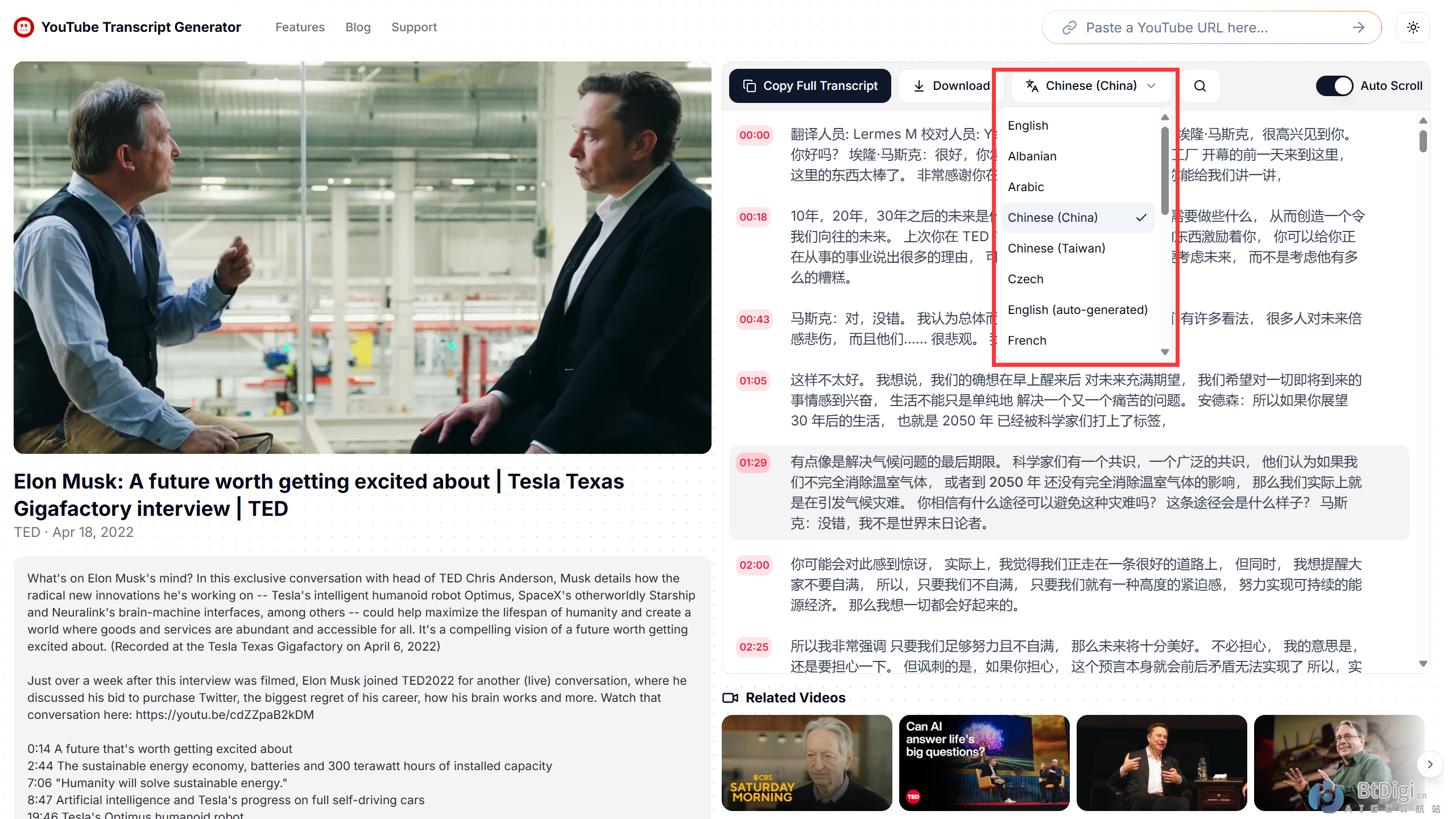Screen dimensions: 1456x819
Task: Open the Blog menu
Action: [358, 27]
